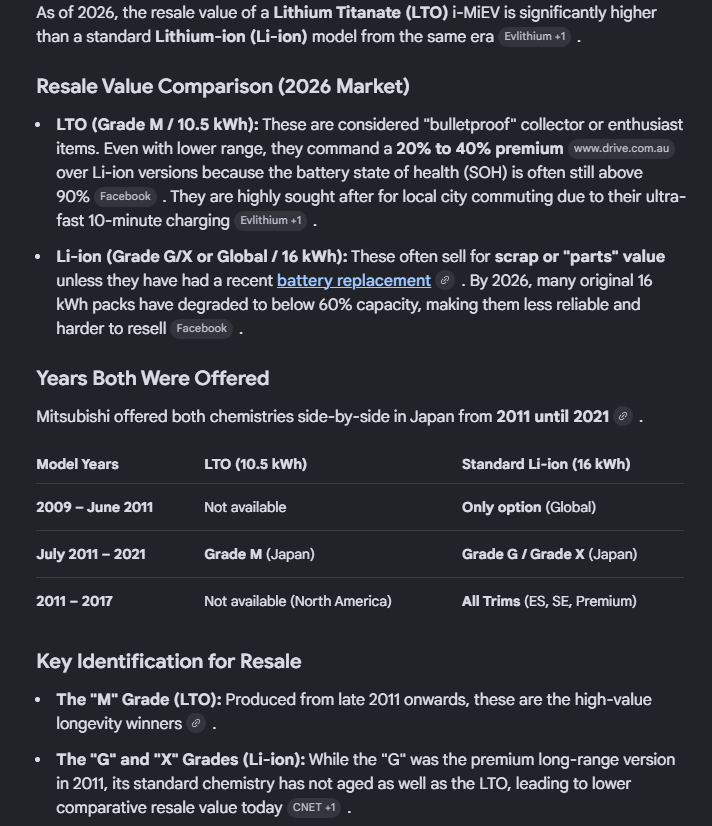Select the "Model Years" column header
This screenshot has width=712, height=826.
(x=77, y=464)
